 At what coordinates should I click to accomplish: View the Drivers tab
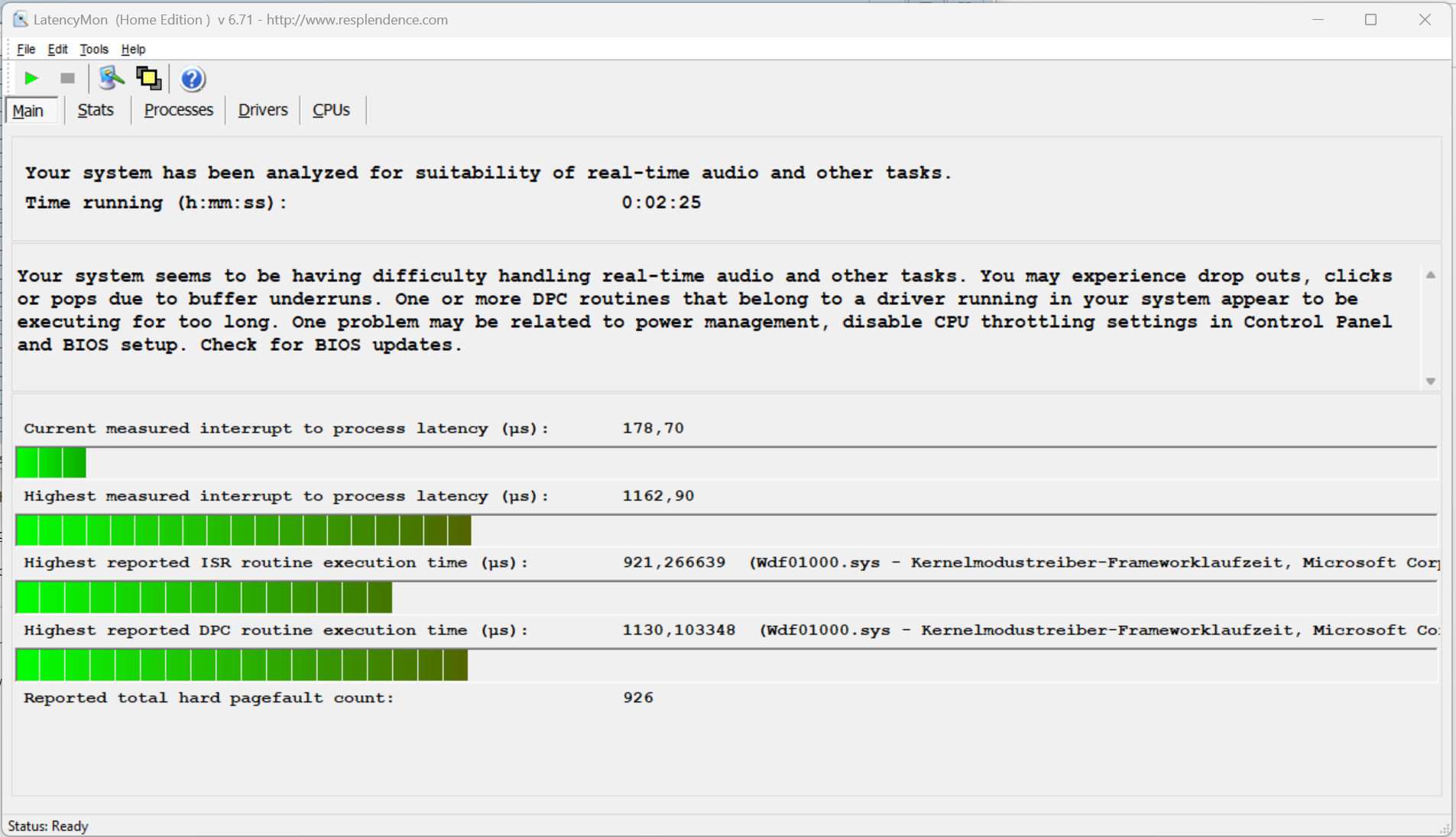(262, 110)
